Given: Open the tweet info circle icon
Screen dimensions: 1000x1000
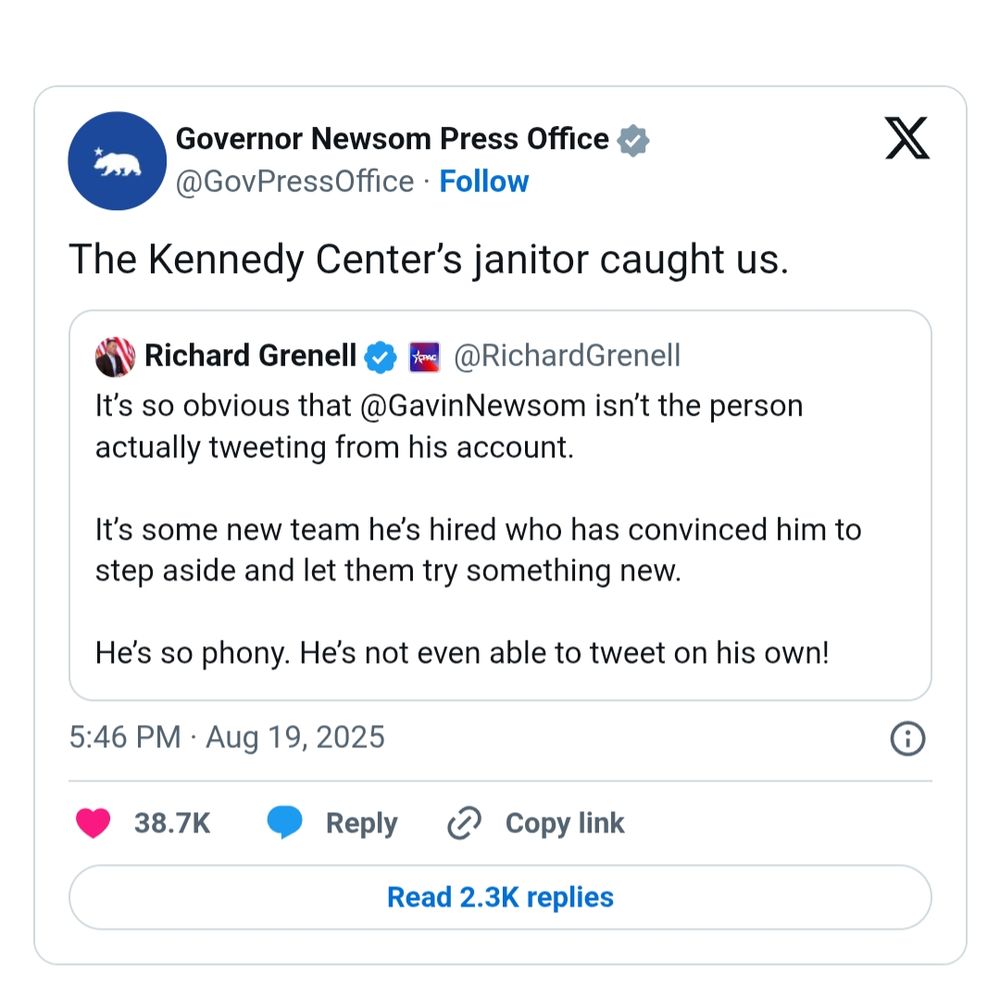Looking at the screenshot, I should tap(908, 739).
